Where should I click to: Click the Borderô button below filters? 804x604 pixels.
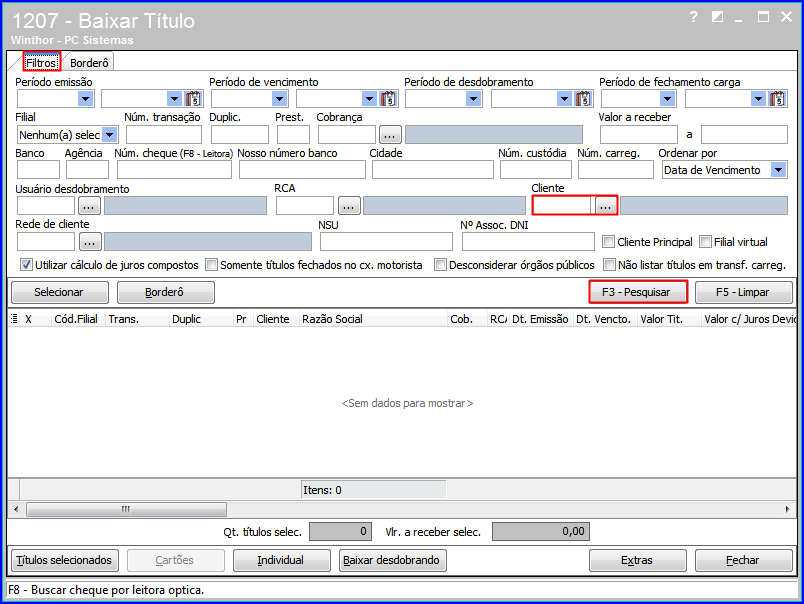pos(166,292)
